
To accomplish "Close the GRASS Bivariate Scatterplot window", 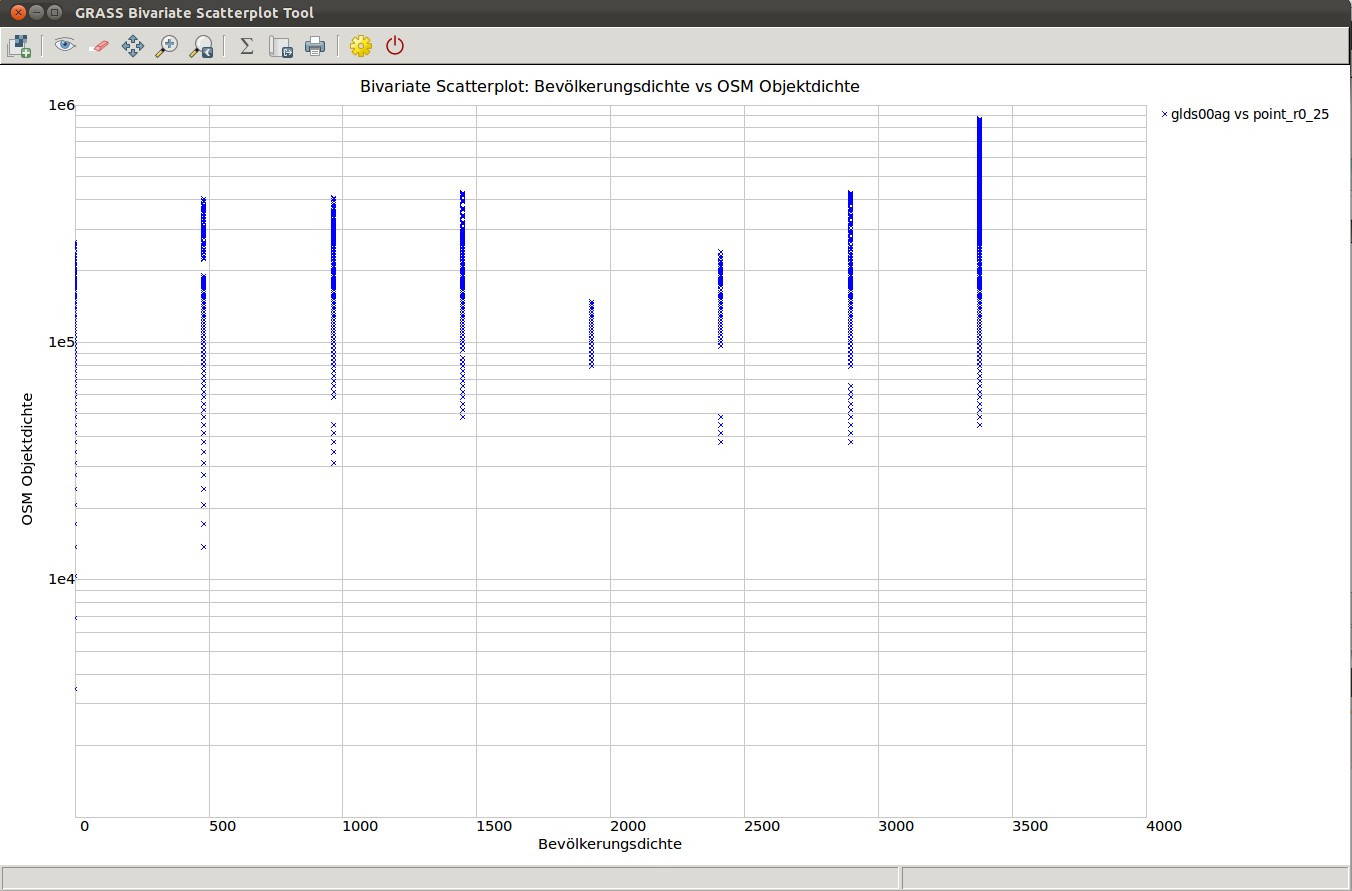I will 17,13.
